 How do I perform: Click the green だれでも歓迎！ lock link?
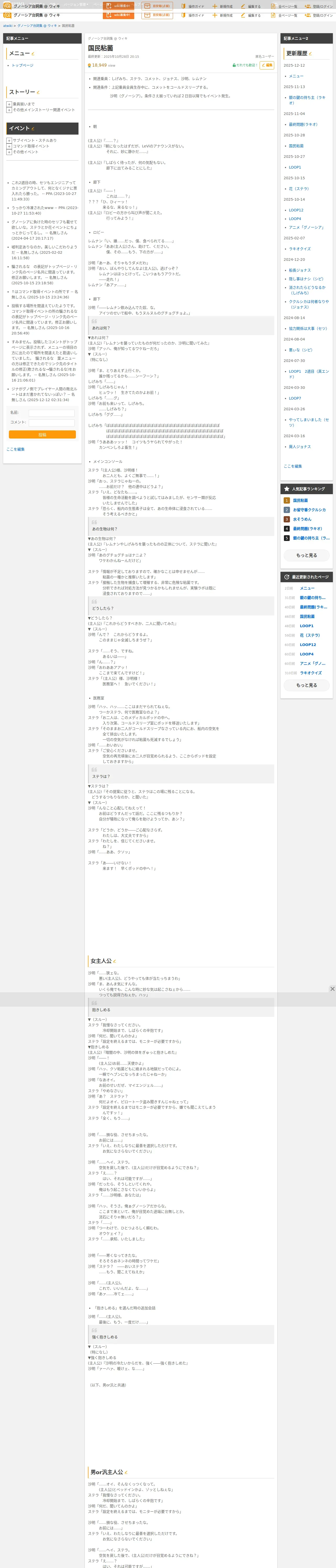245,65
